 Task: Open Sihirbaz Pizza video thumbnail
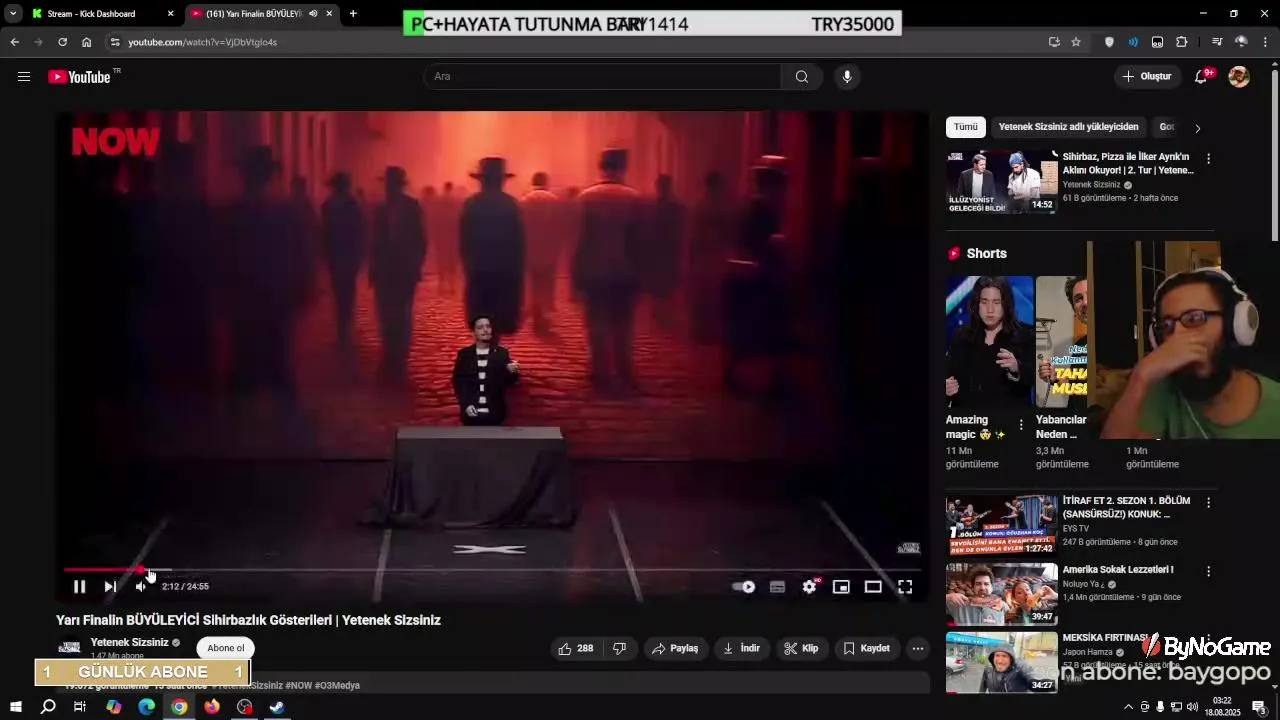(x=1002, y=182)
